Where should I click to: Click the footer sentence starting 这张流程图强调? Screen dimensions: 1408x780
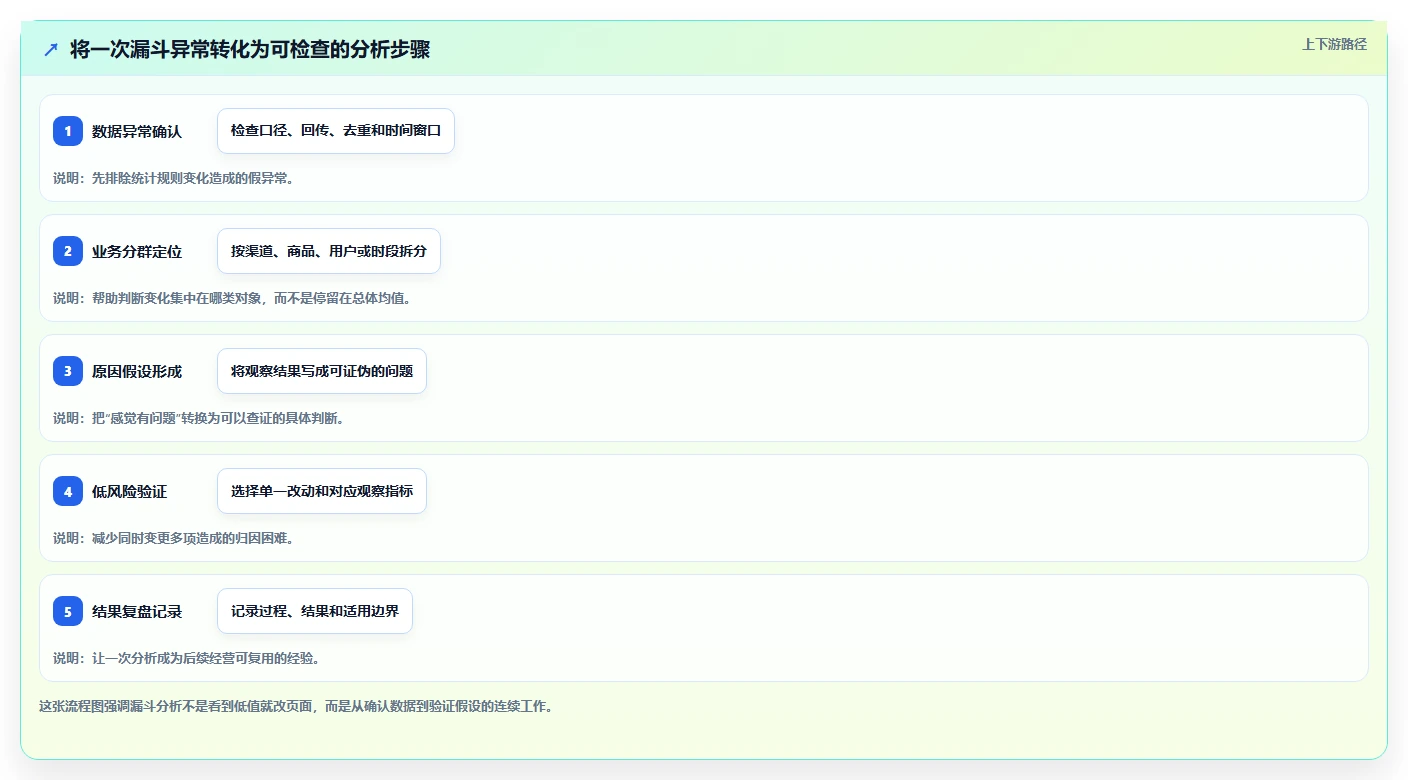click(296, 706)
